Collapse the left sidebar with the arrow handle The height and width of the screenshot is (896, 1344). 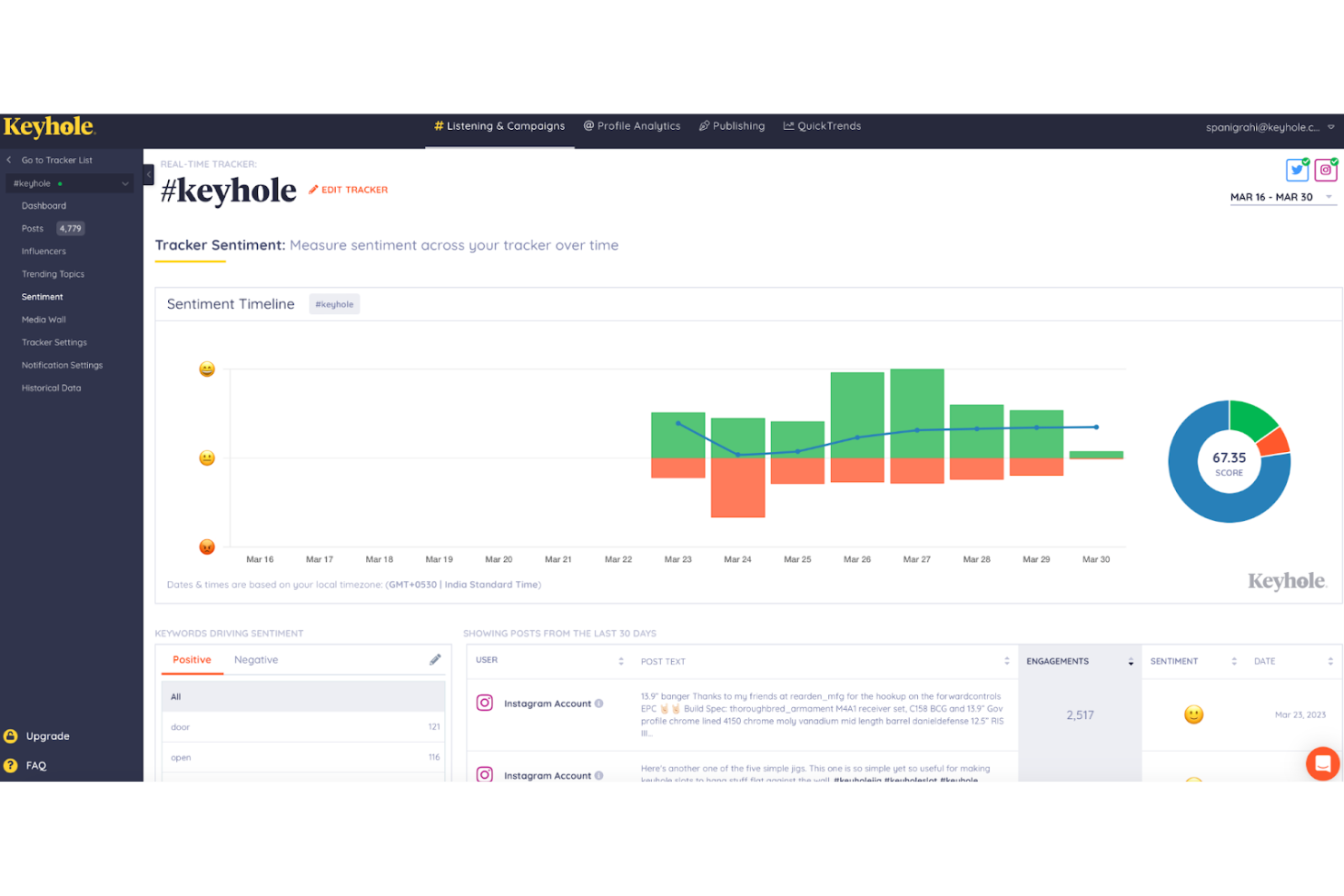(x=149, y=174)
